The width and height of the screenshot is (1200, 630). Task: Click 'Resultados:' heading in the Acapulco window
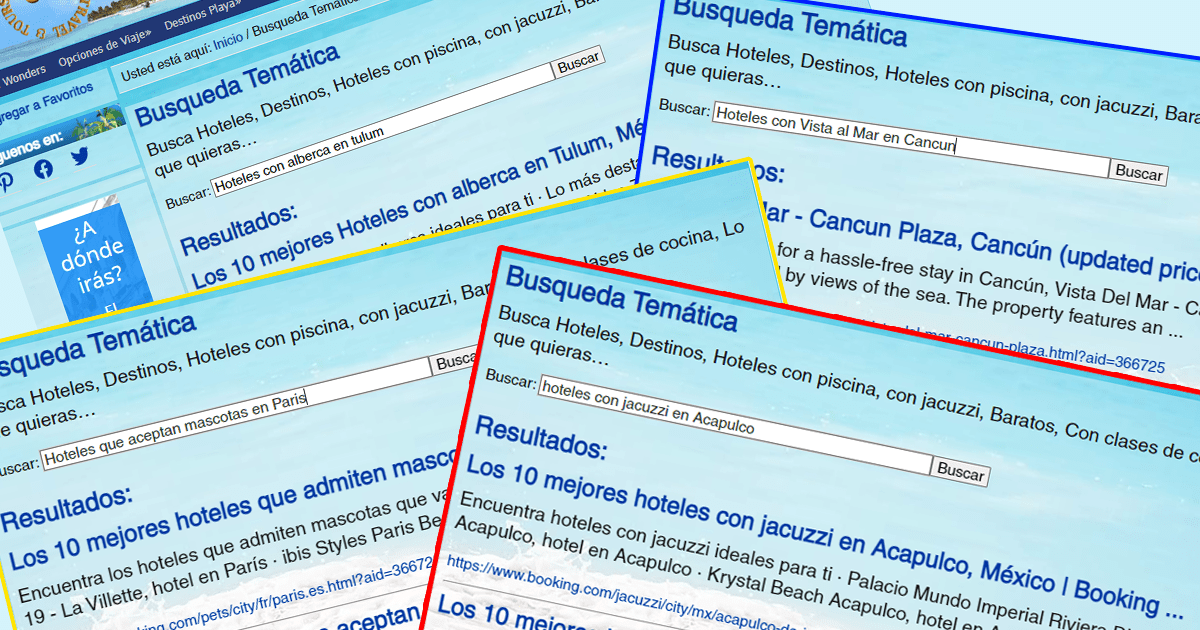541,437
